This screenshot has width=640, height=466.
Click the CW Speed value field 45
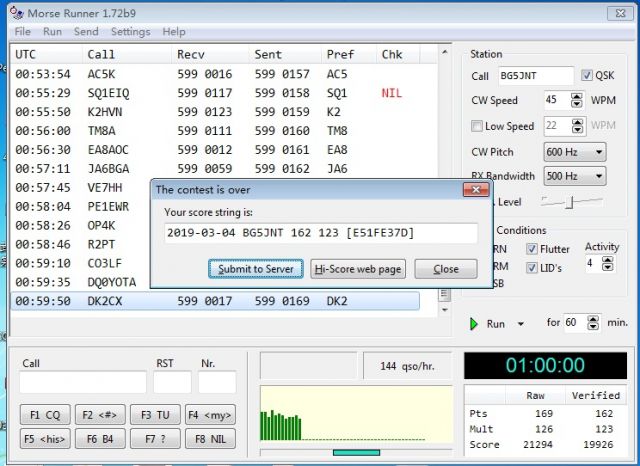point(558,100)
